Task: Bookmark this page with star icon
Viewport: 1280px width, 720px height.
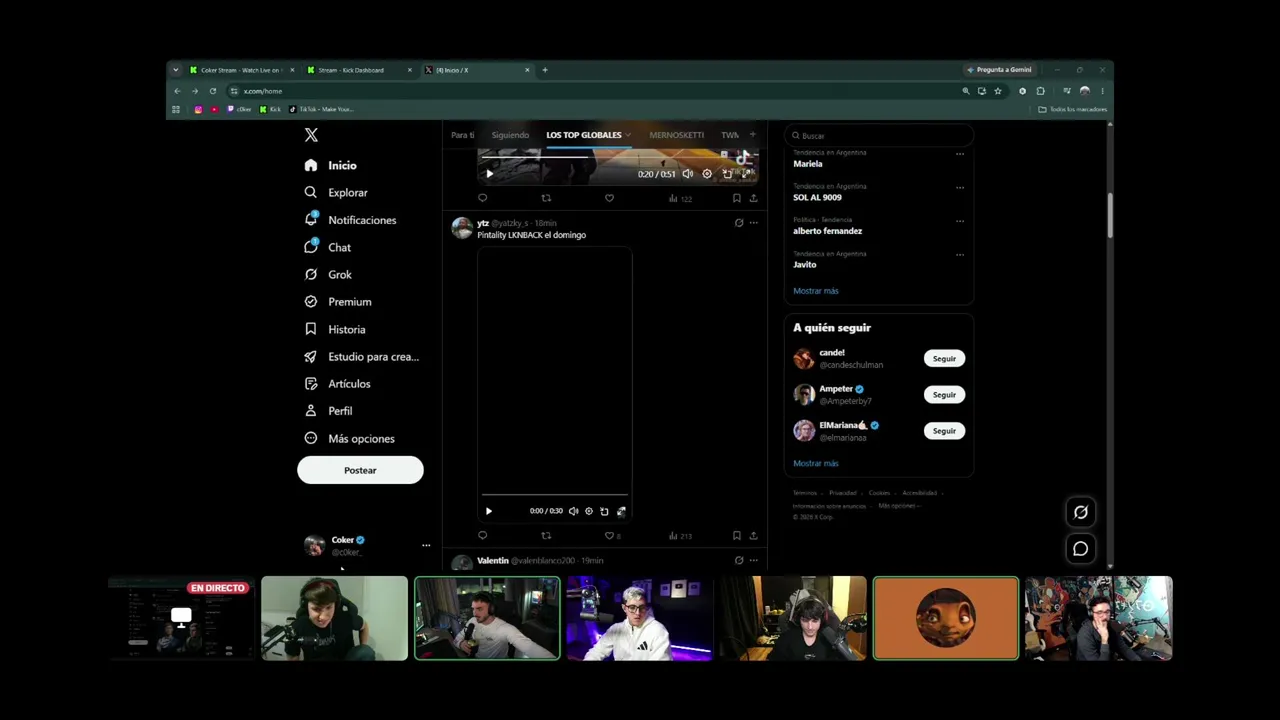Action: pos(997,91)
